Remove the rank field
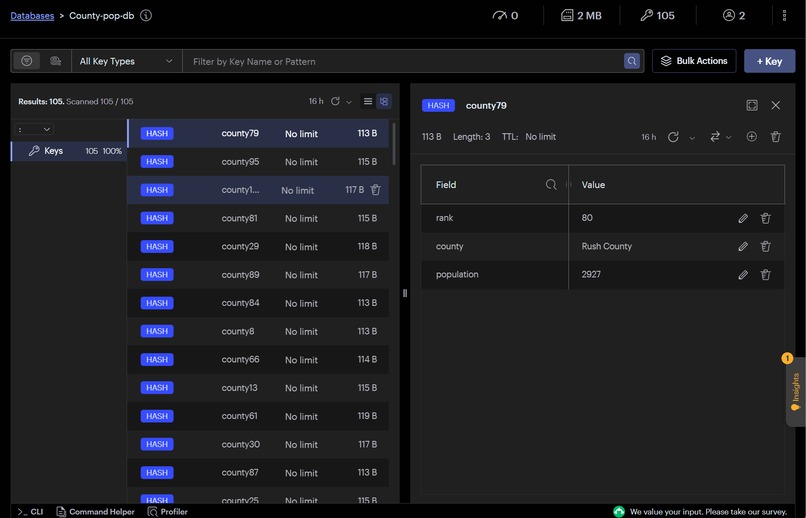This screenshot has width=806, height=518. tap(765, 218)
